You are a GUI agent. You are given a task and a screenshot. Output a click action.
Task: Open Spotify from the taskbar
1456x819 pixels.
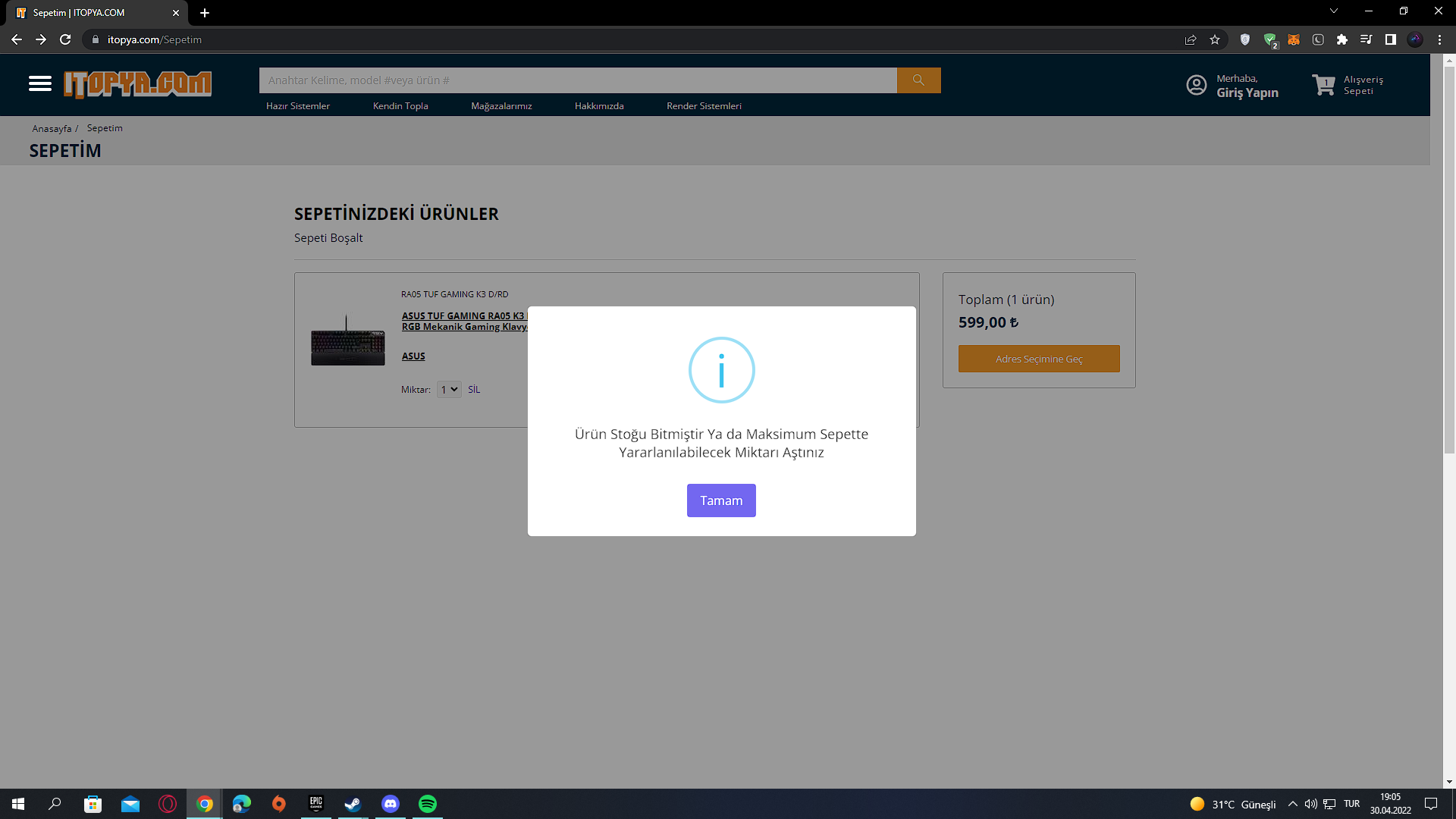tap(428, 804)
